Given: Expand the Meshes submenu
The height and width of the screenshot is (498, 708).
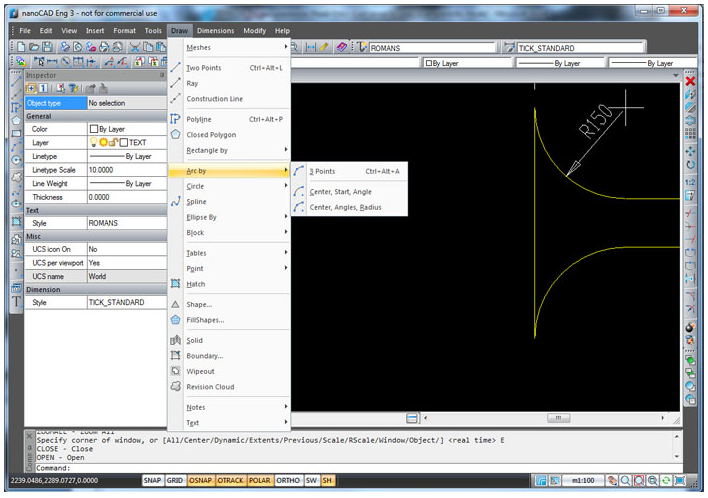Looking at the screenshot, I should [x=229, y=47].
